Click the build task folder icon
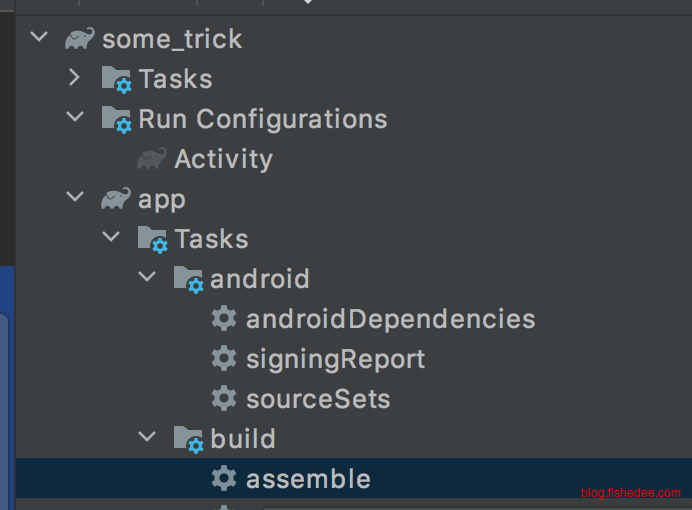 coord(188,439)
